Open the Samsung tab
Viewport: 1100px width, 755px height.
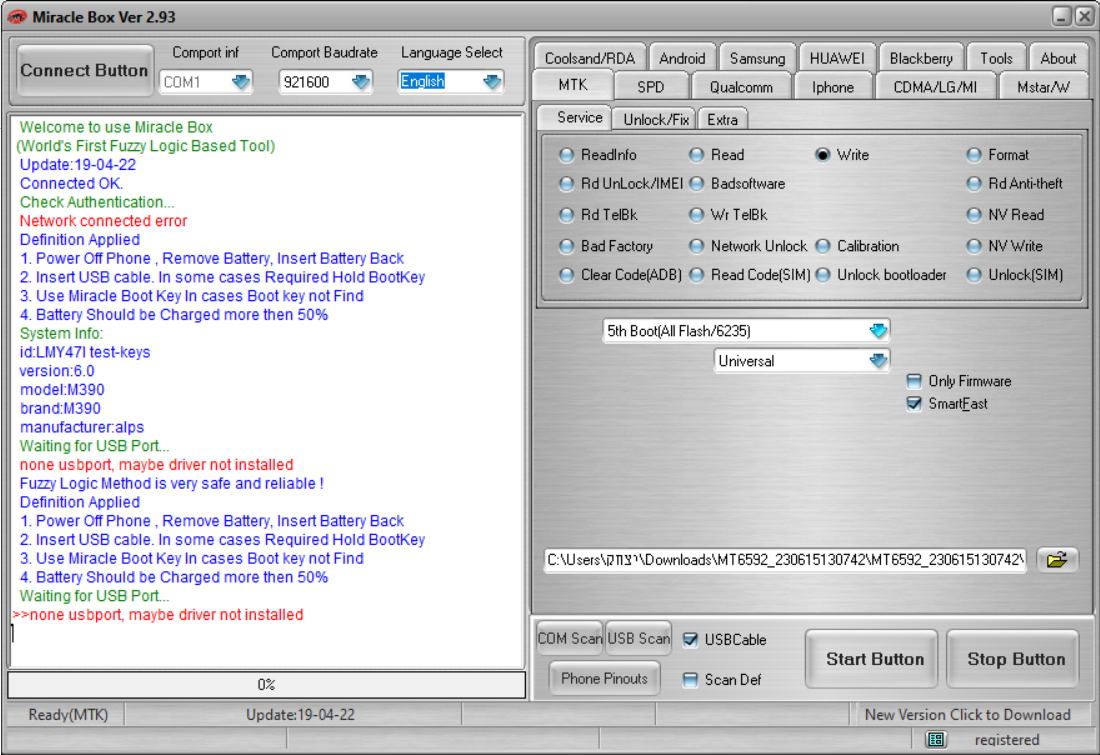click(x=757, y=58)
